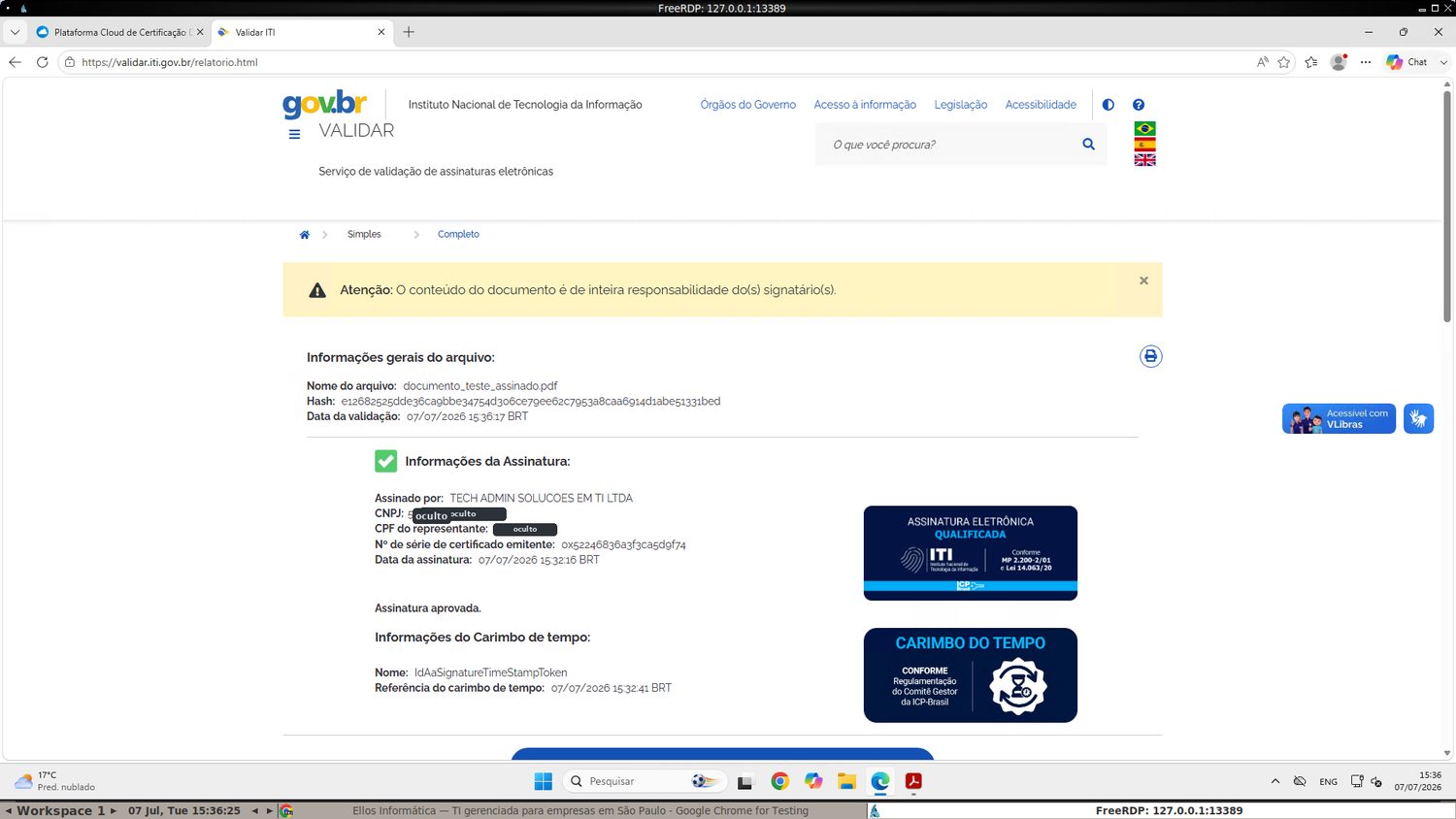Click the green signature approved checkmark
This screenshot has height=819, width=1456.
(385, 461)
